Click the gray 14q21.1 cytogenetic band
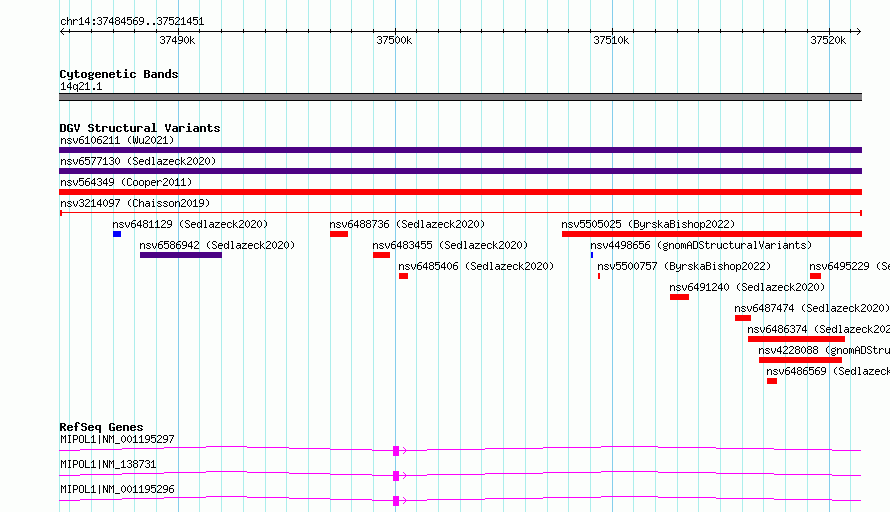Image resolution: width=890 pixels, height=512 pixels. pyautogui.click(x=460, y=97)
